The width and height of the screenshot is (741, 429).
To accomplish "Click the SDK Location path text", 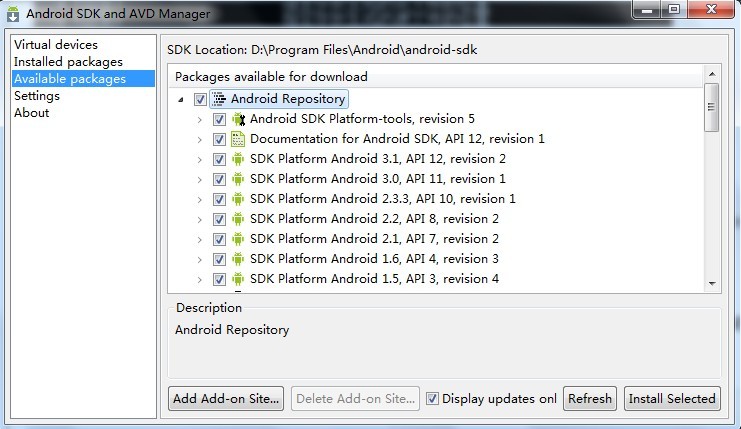I will pos(364,50).
